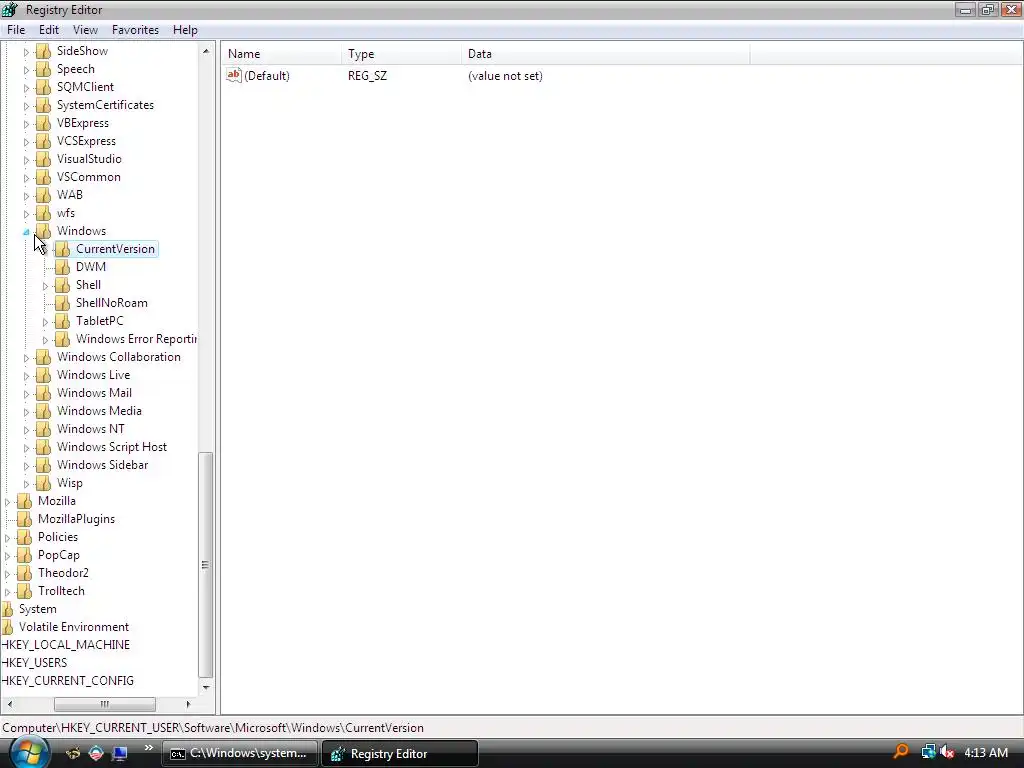Screen dimensions: 1024x768
Task: Click the Windows Start orb
Action: point(29,753)
